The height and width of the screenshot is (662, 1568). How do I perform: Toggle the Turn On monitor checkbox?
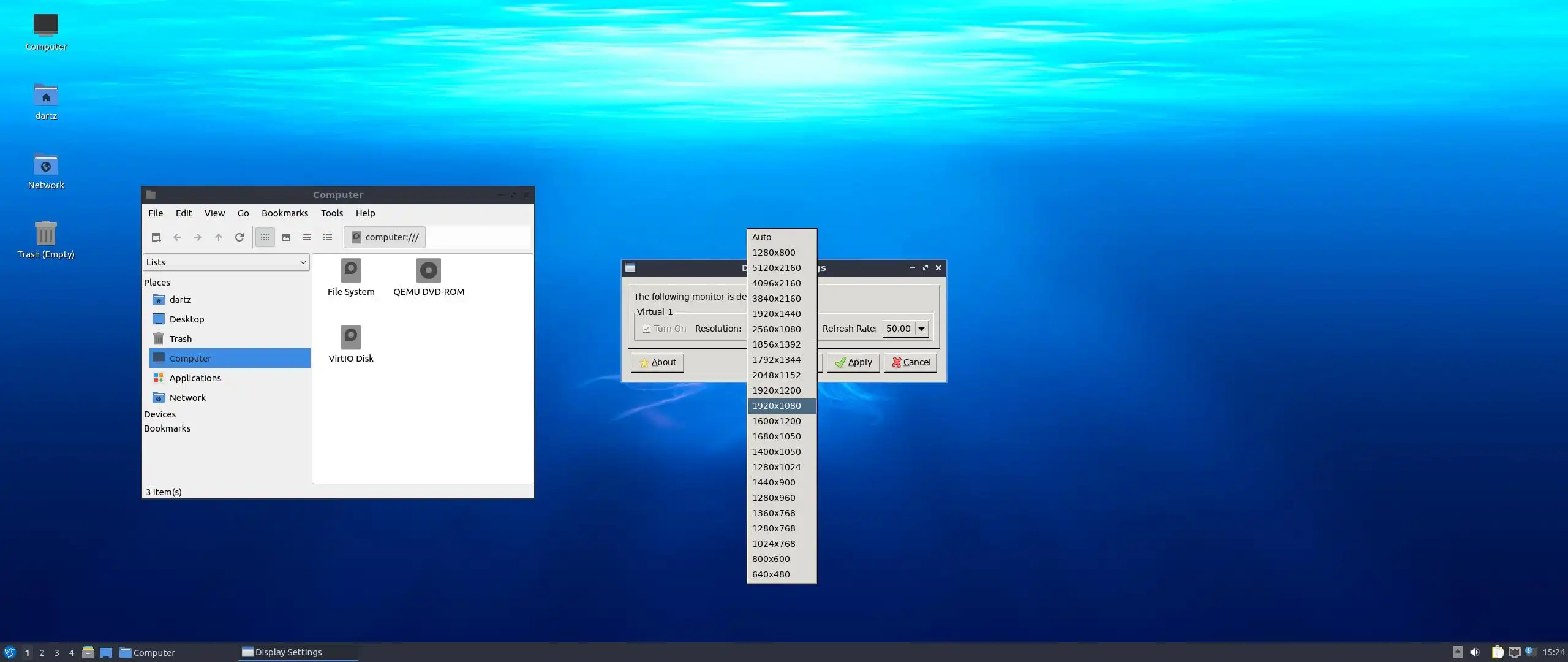pos(646,329)
